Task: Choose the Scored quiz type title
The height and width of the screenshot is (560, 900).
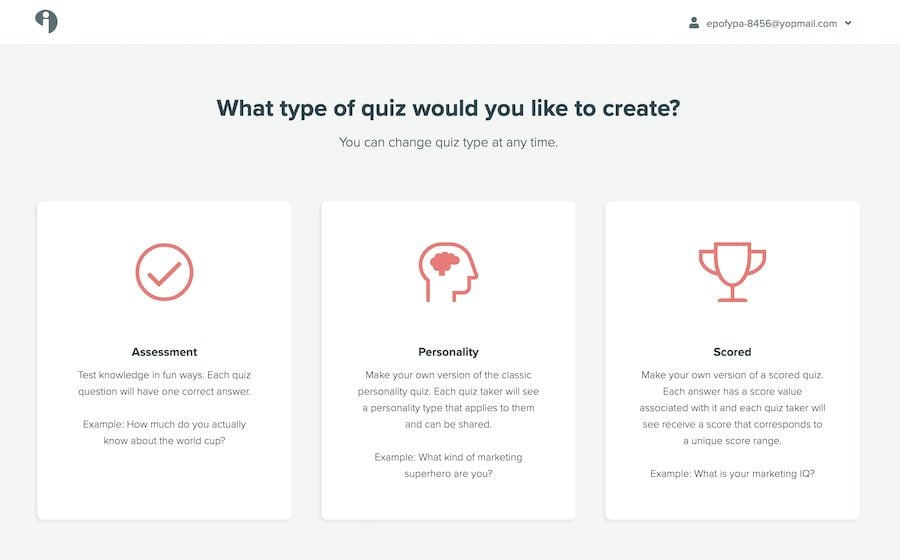Action: coord(732,352)
